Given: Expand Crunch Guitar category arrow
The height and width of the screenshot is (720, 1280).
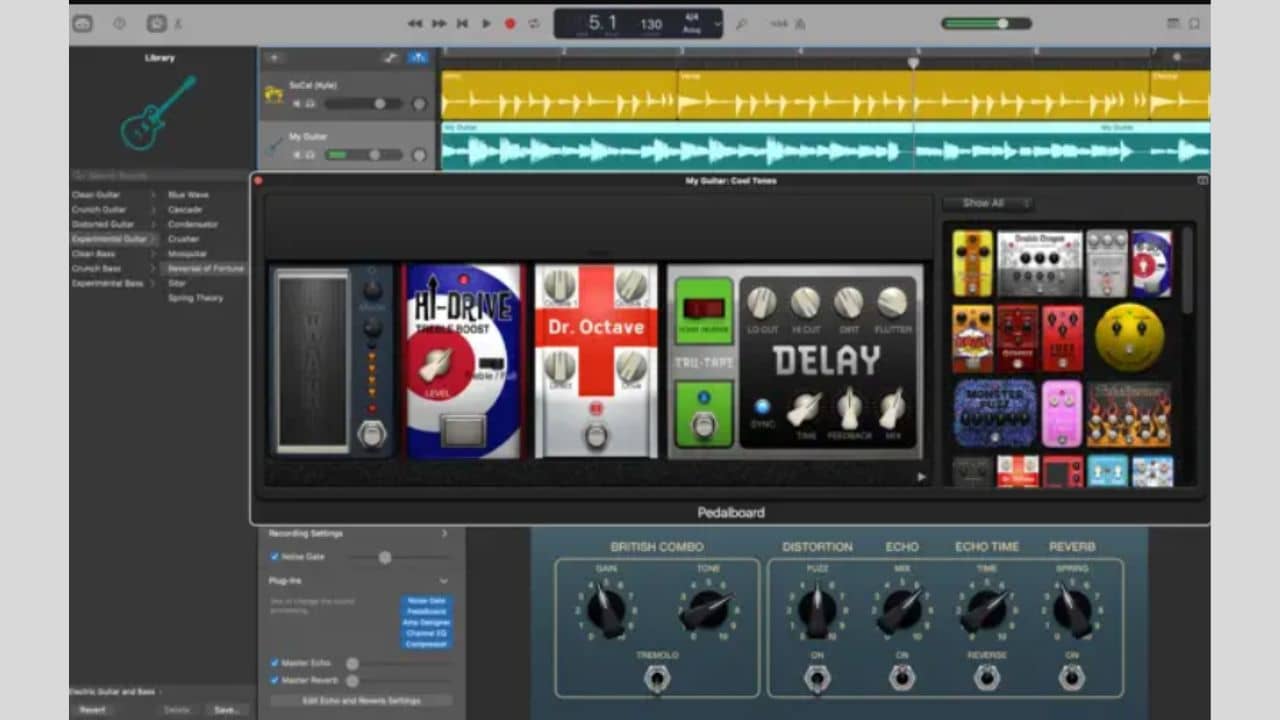Looking at the screenshot, I should (x=153, y=210).
